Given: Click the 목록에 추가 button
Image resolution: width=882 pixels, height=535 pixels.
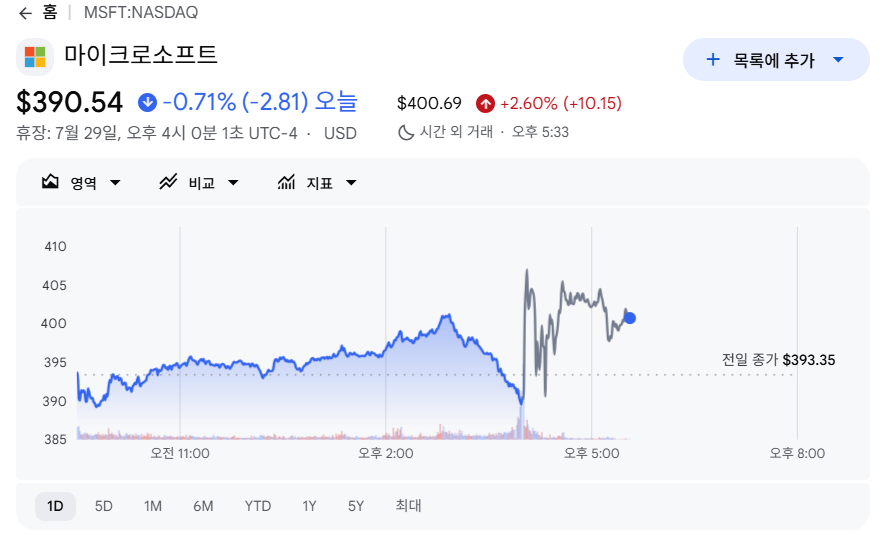Looking at the screenshot, I should [x=776, y=60].
